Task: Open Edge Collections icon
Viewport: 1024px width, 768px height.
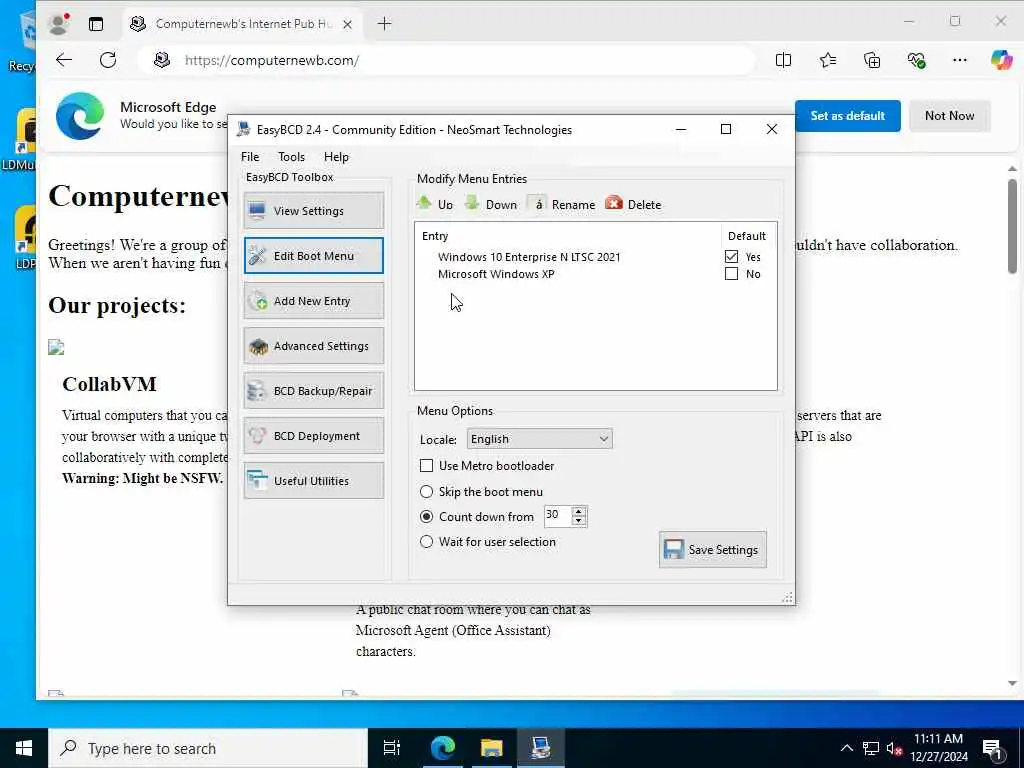Action: click(872, 60)
